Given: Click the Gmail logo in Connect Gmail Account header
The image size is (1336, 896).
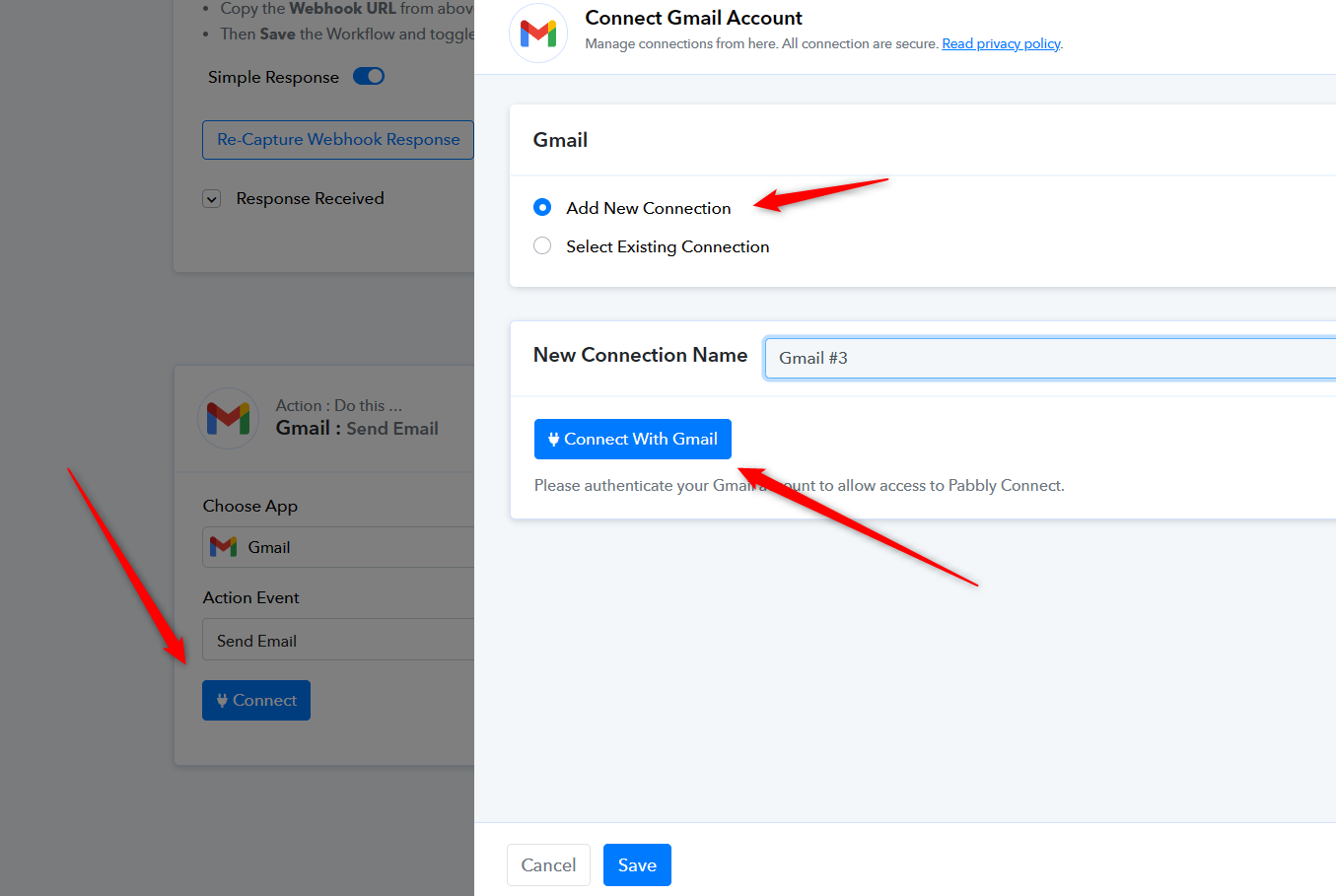Looking at the screenshot, I should pos(538,34).
